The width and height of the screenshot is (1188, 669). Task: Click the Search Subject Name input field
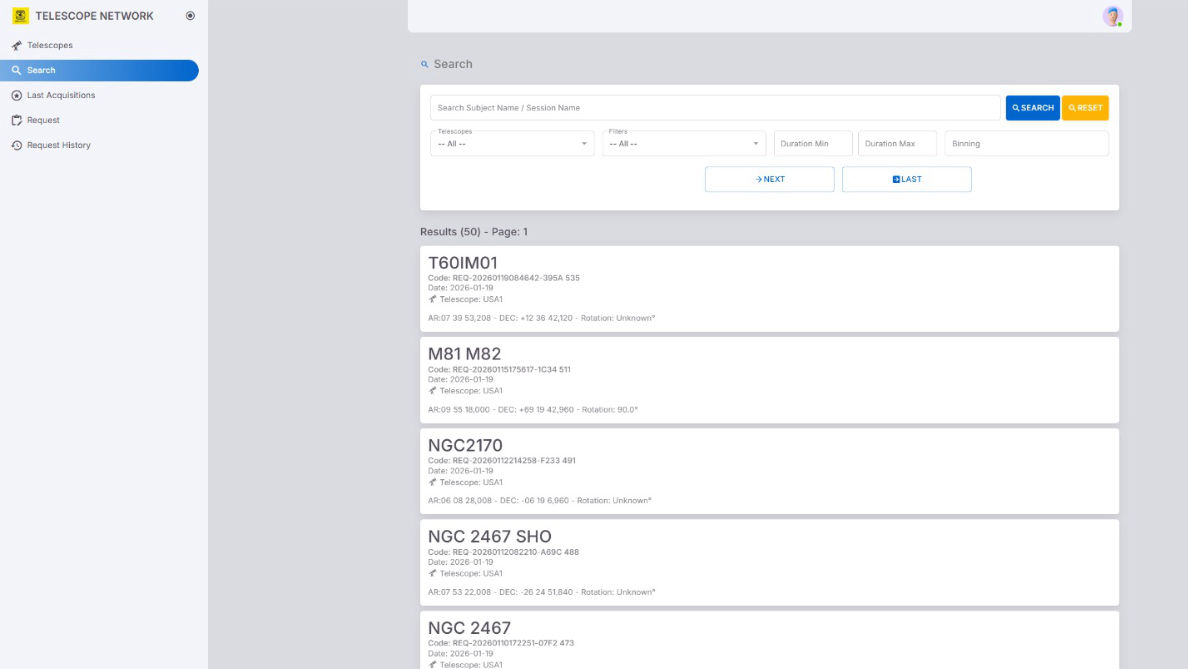[714, 108]
